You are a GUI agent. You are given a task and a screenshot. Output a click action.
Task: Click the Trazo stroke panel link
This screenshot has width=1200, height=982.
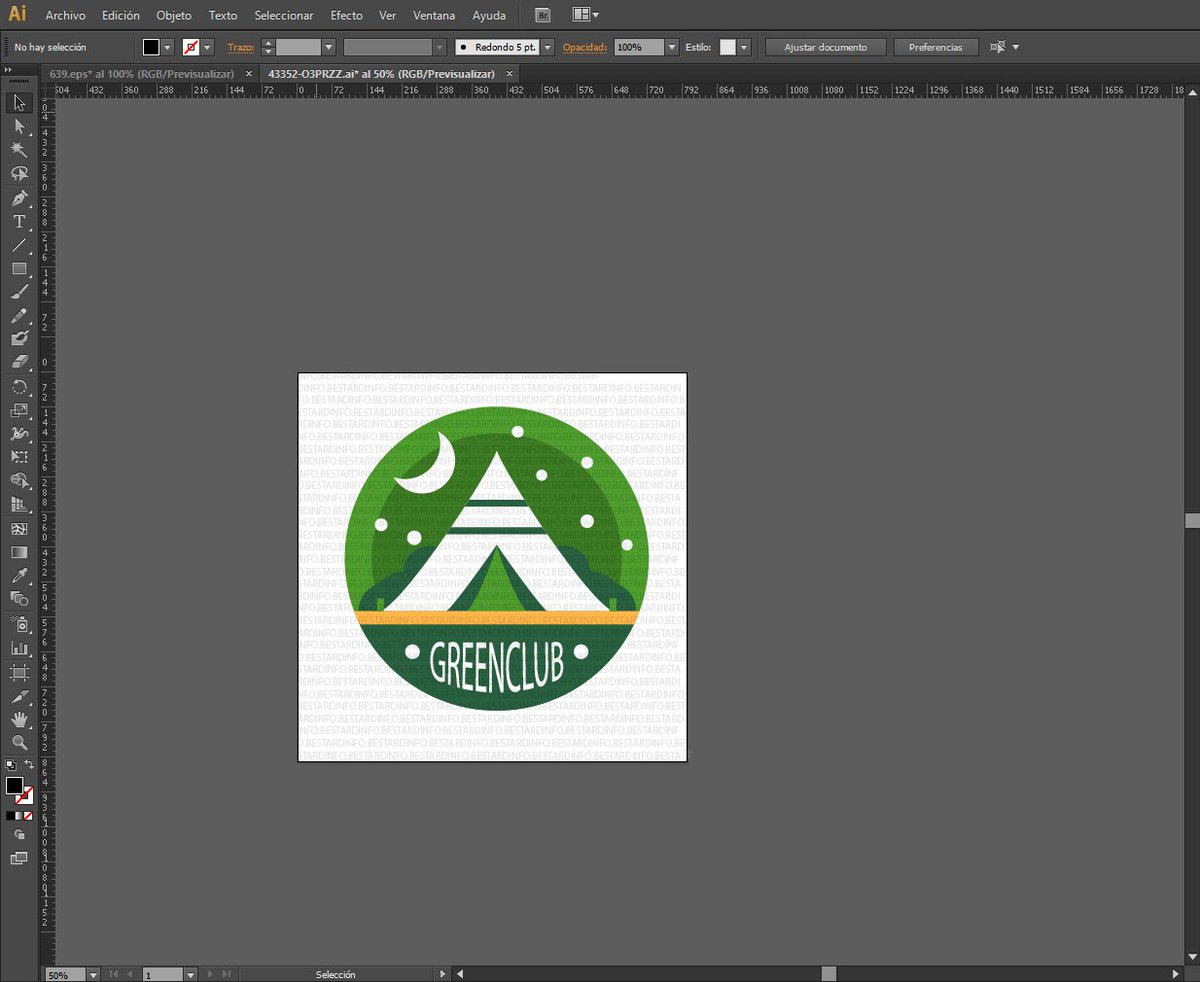(x=240, y=47)
